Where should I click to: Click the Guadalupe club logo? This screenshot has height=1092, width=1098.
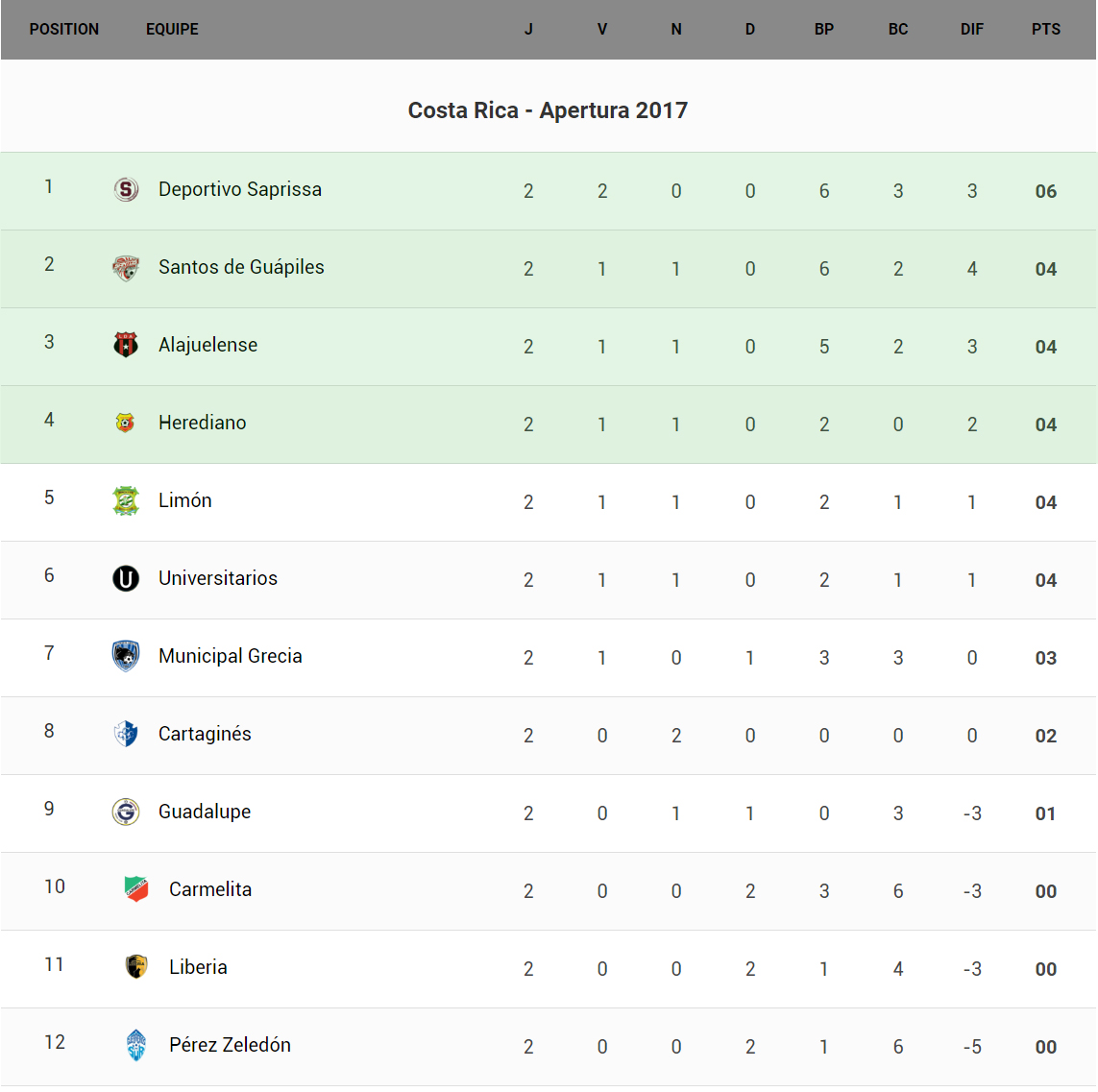126,813
